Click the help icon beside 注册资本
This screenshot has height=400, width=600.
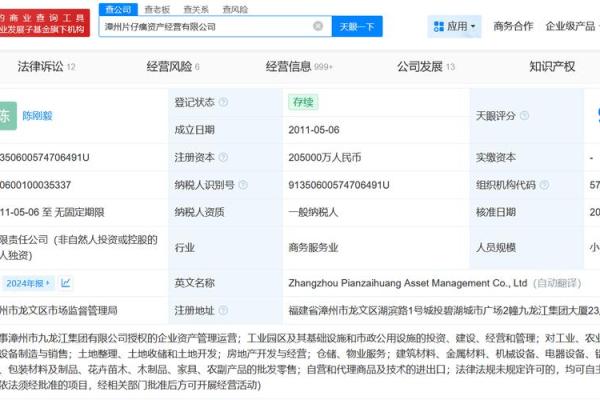click(222, 157)
